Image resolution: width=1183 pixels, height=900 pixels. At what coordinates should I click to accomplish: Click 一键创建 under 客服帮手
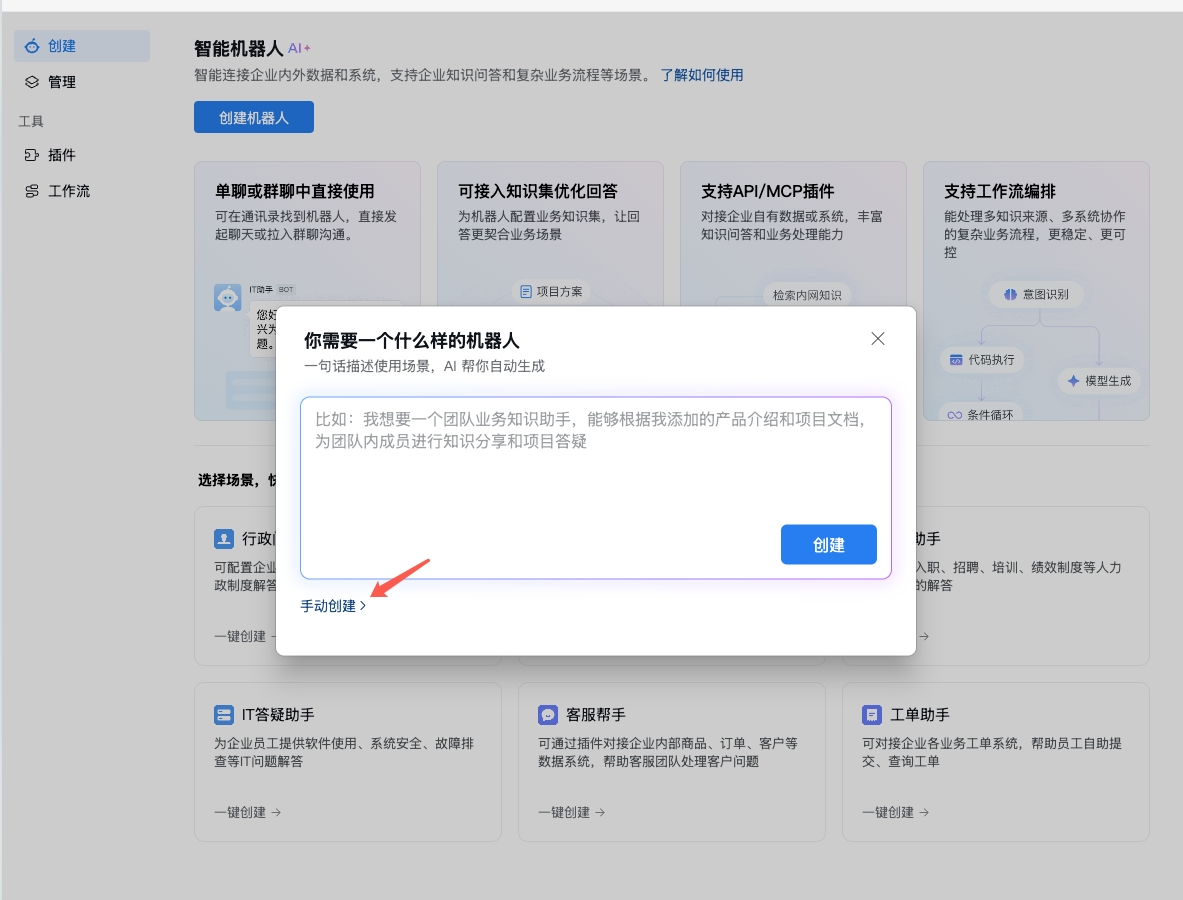[x=564, y=812]
